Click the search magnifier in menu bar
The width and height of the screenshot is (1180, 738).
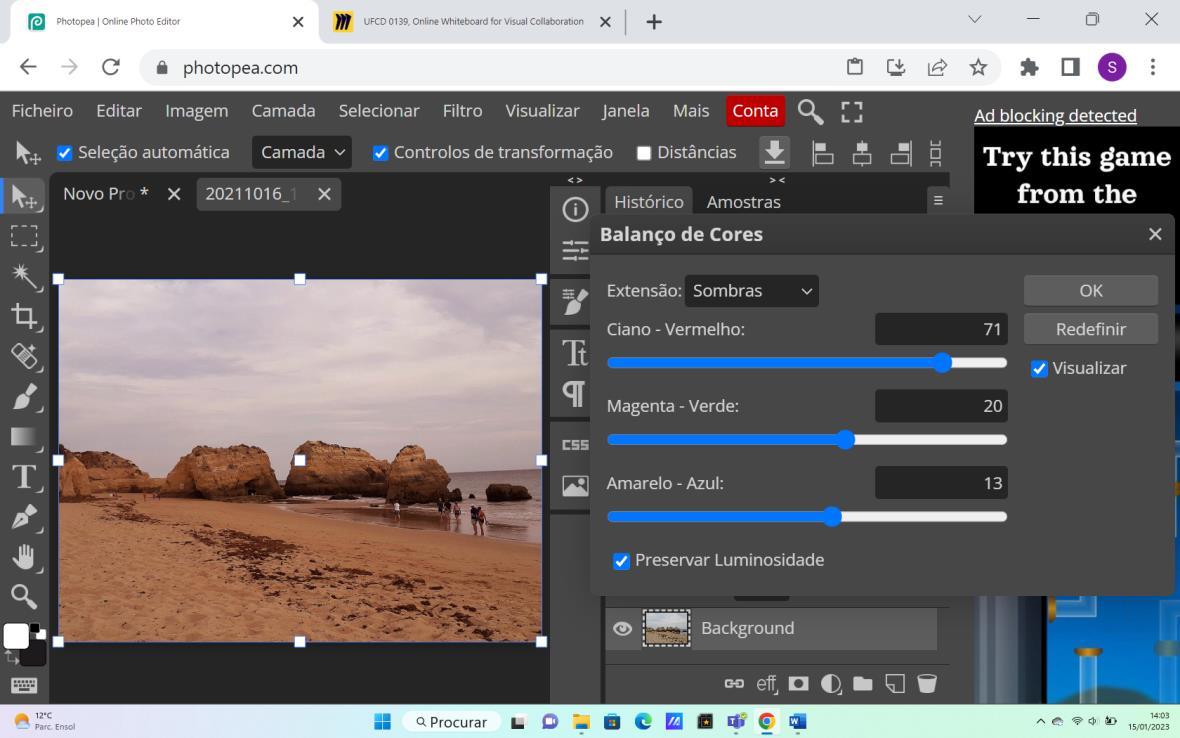pyautogui.click(x=810, y=112)
